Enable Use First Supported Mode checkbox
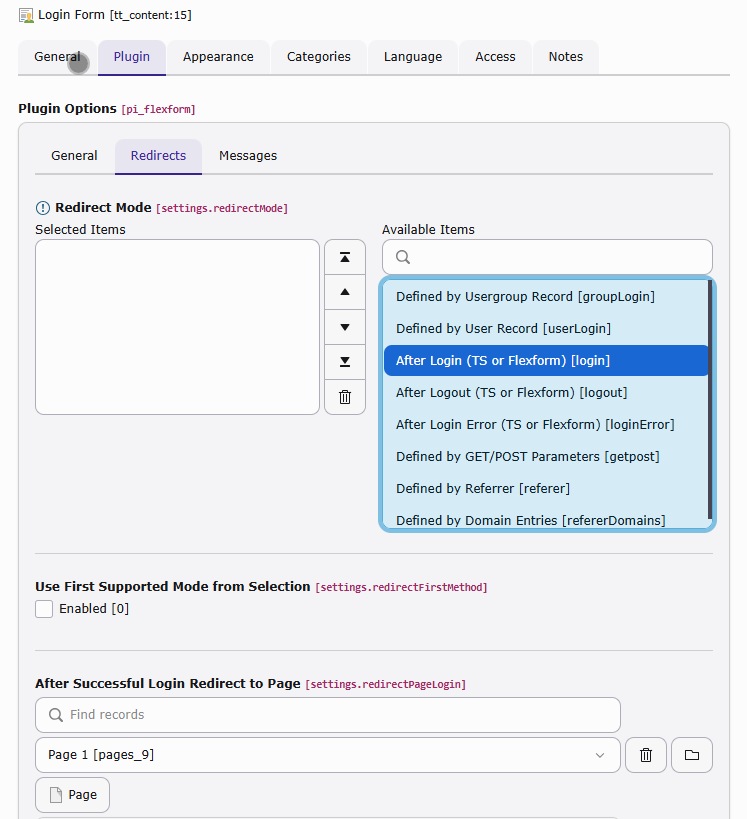The image size is (747, 819). [44, 609]
